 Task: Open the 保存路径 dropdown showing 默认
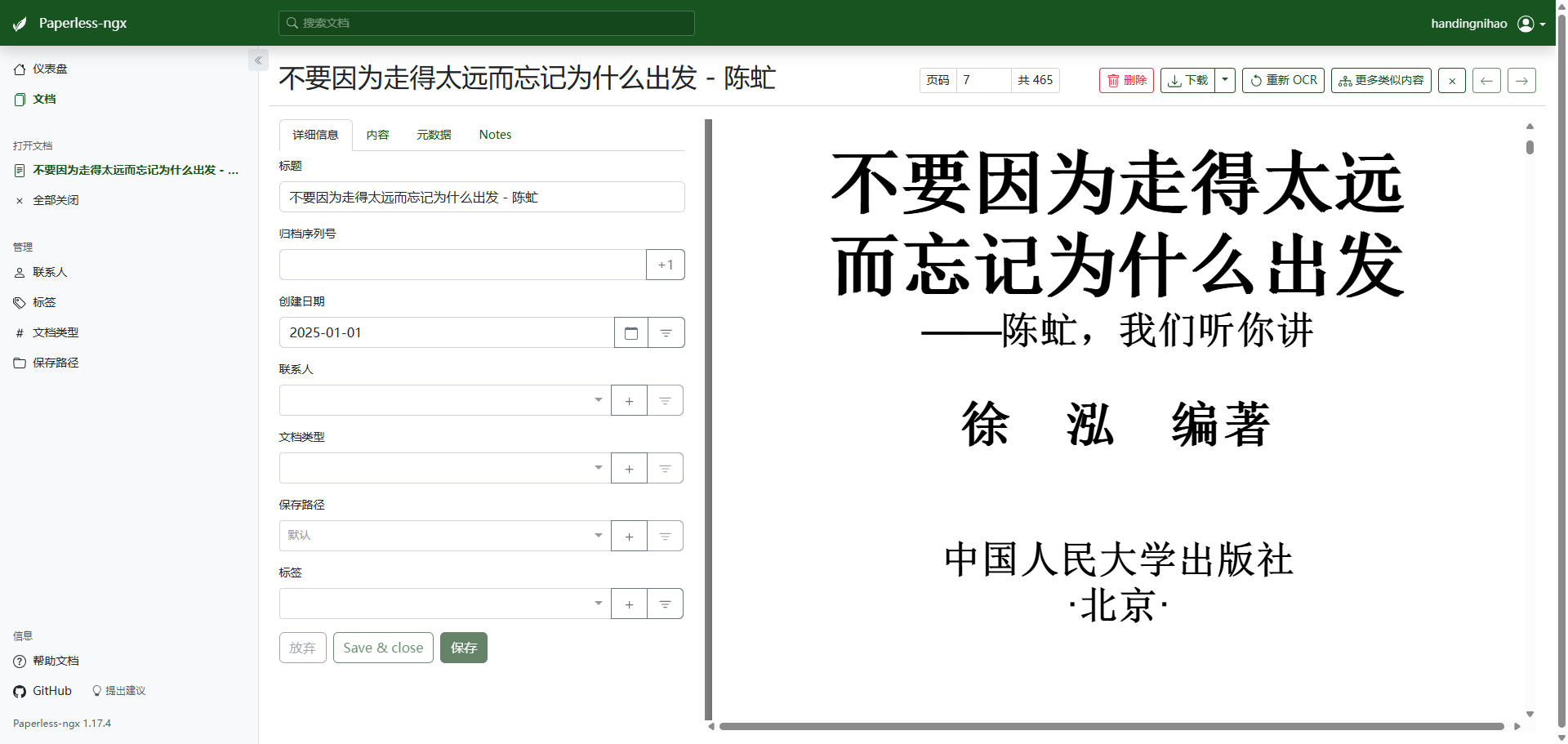click(445, 536)
